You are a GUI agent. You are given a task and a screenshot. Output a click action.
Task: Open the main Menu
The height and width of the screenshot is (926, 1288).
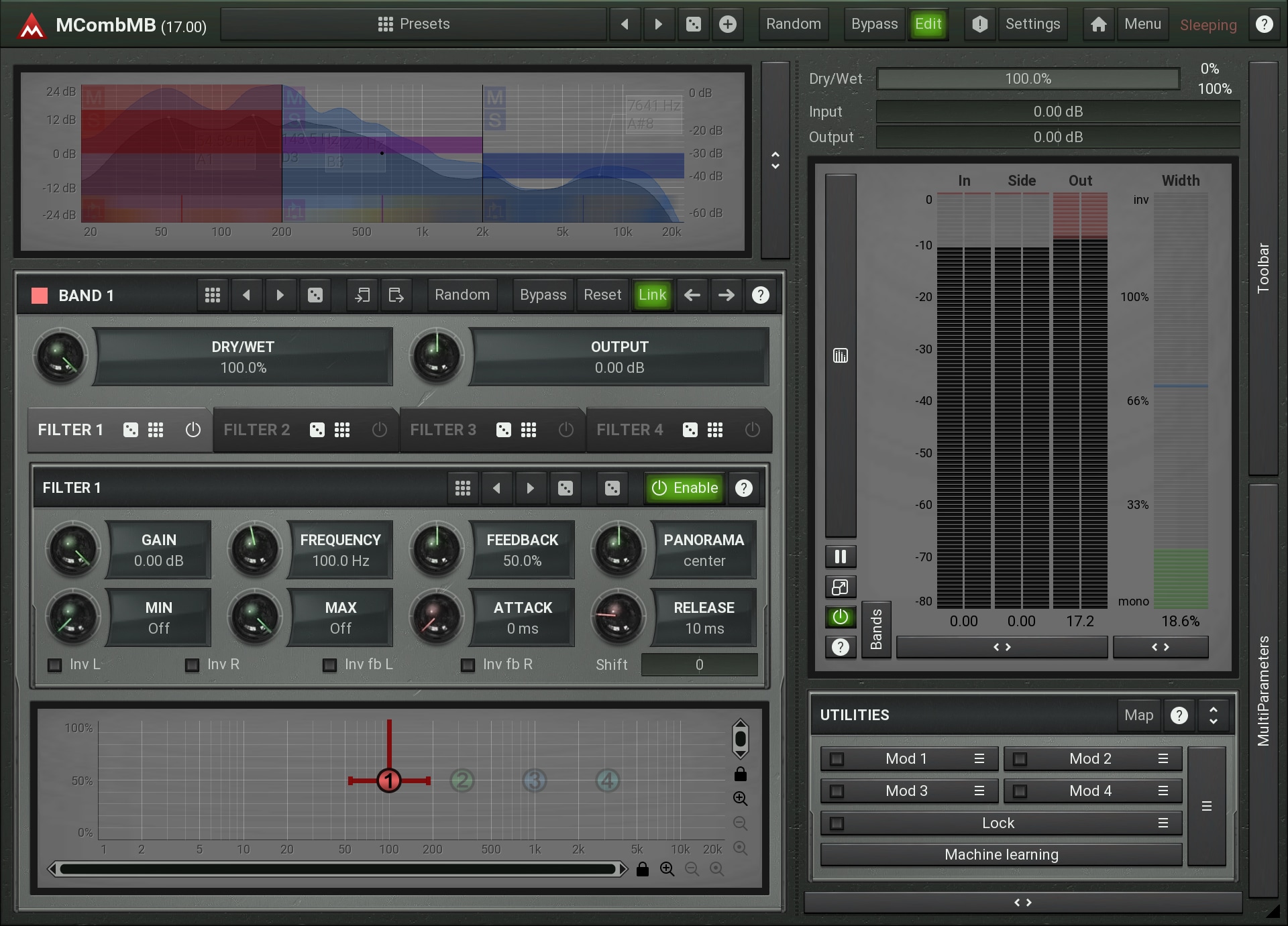pyautogui.click(x=1142, y=25)
